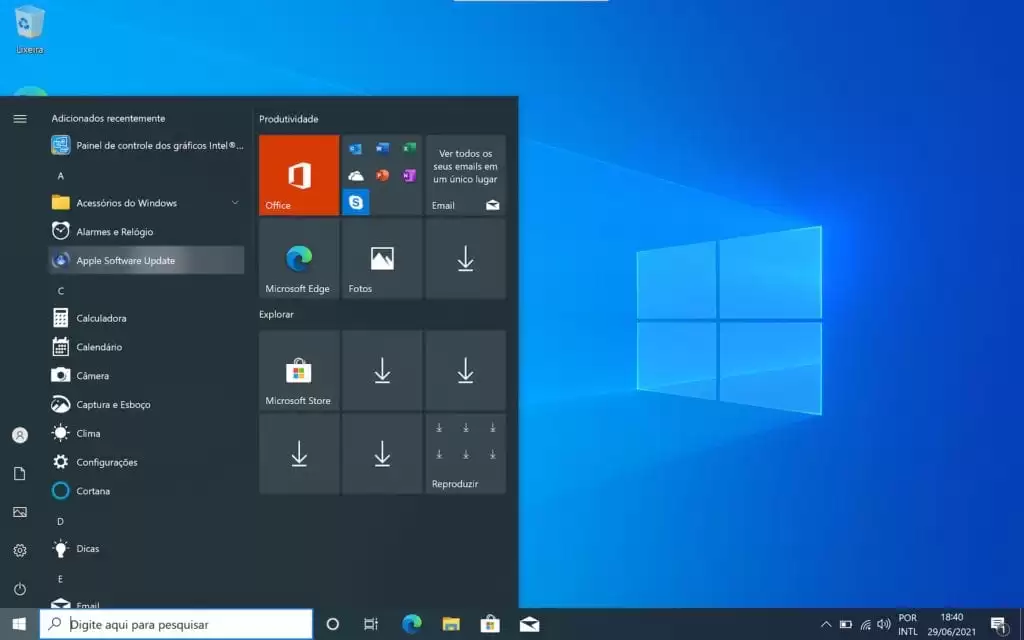Open the Reproduzir tile folder
Viewport: 1024px width, 640px height.
pyautogui.click(x=466, y=453)
